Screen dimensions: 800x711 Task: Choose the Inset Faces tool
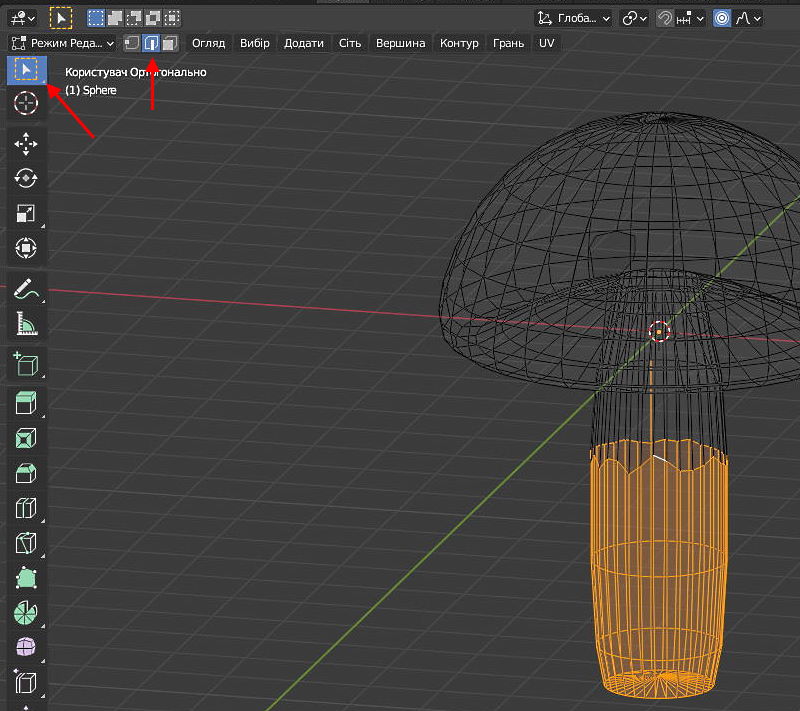tap(27, 438)
